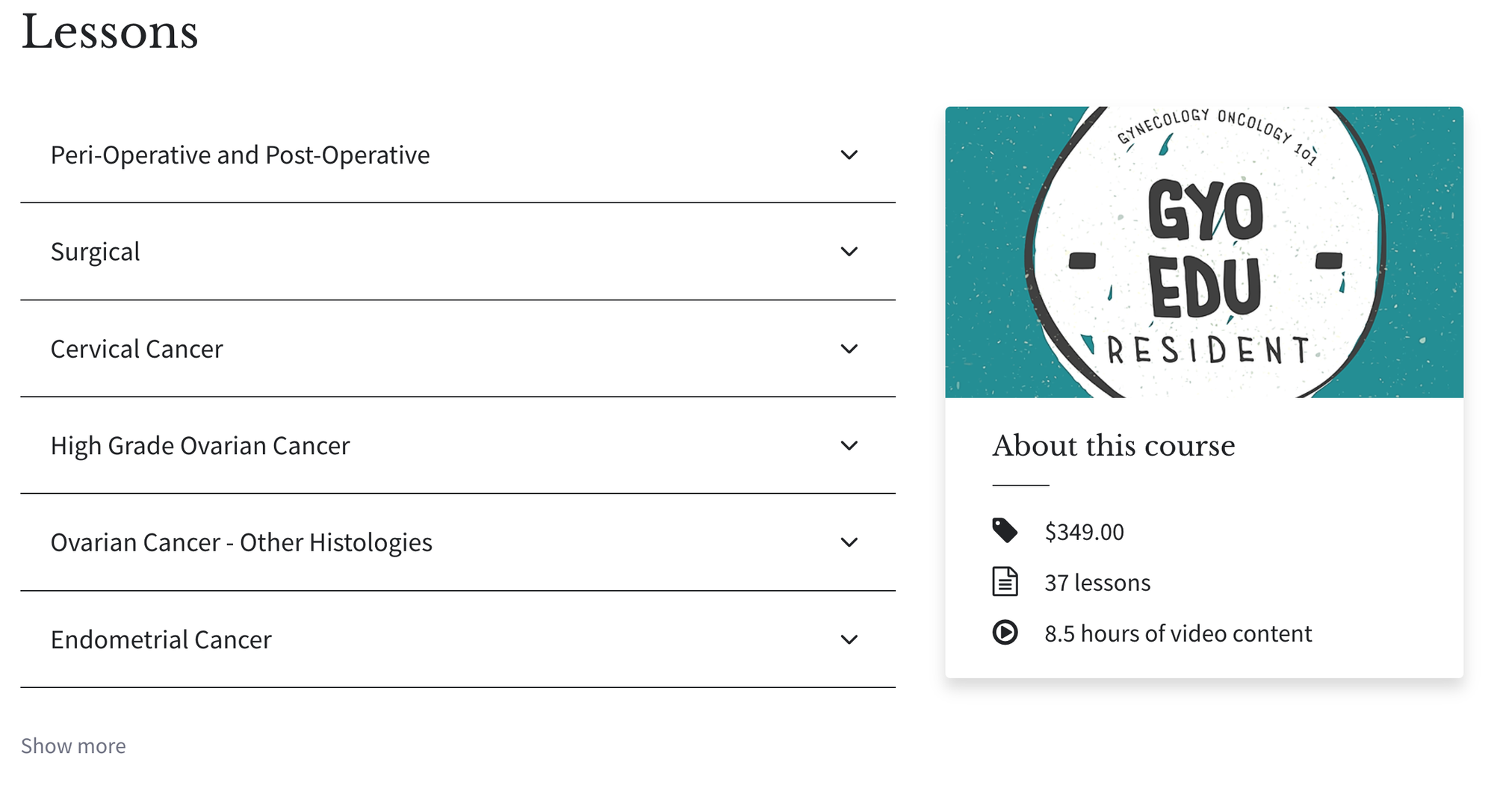Click the GYO EDU Resident course thumbnail
Image resolution: width=1494 pixels, height=812 pixels.
(1203, 252)
